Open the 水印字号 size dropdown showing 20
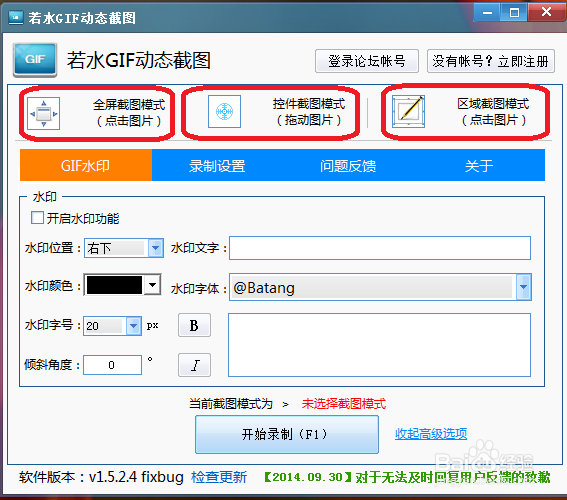This screenshot has height=500, width=567. [x=112, y=326]
